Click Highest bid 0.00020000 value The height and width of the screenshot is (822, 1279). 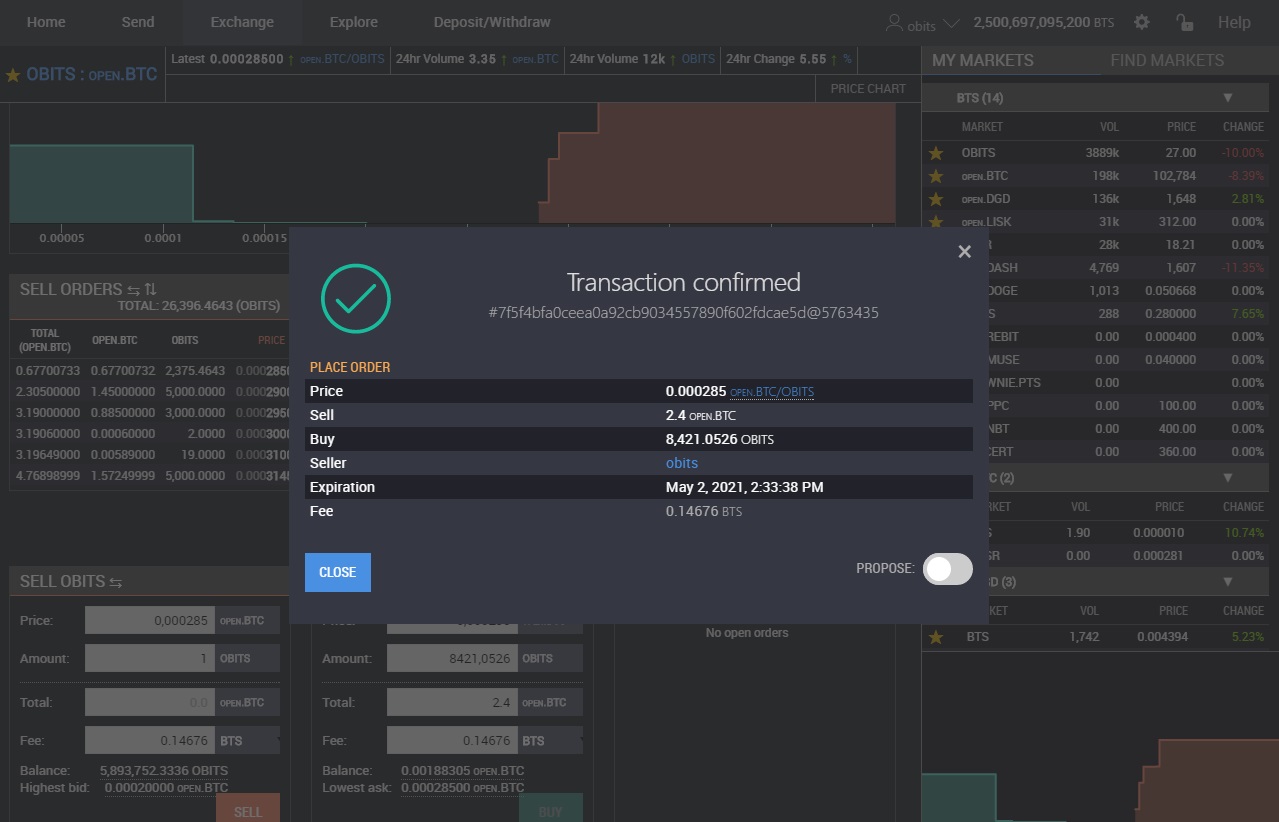tap(164, 788)
